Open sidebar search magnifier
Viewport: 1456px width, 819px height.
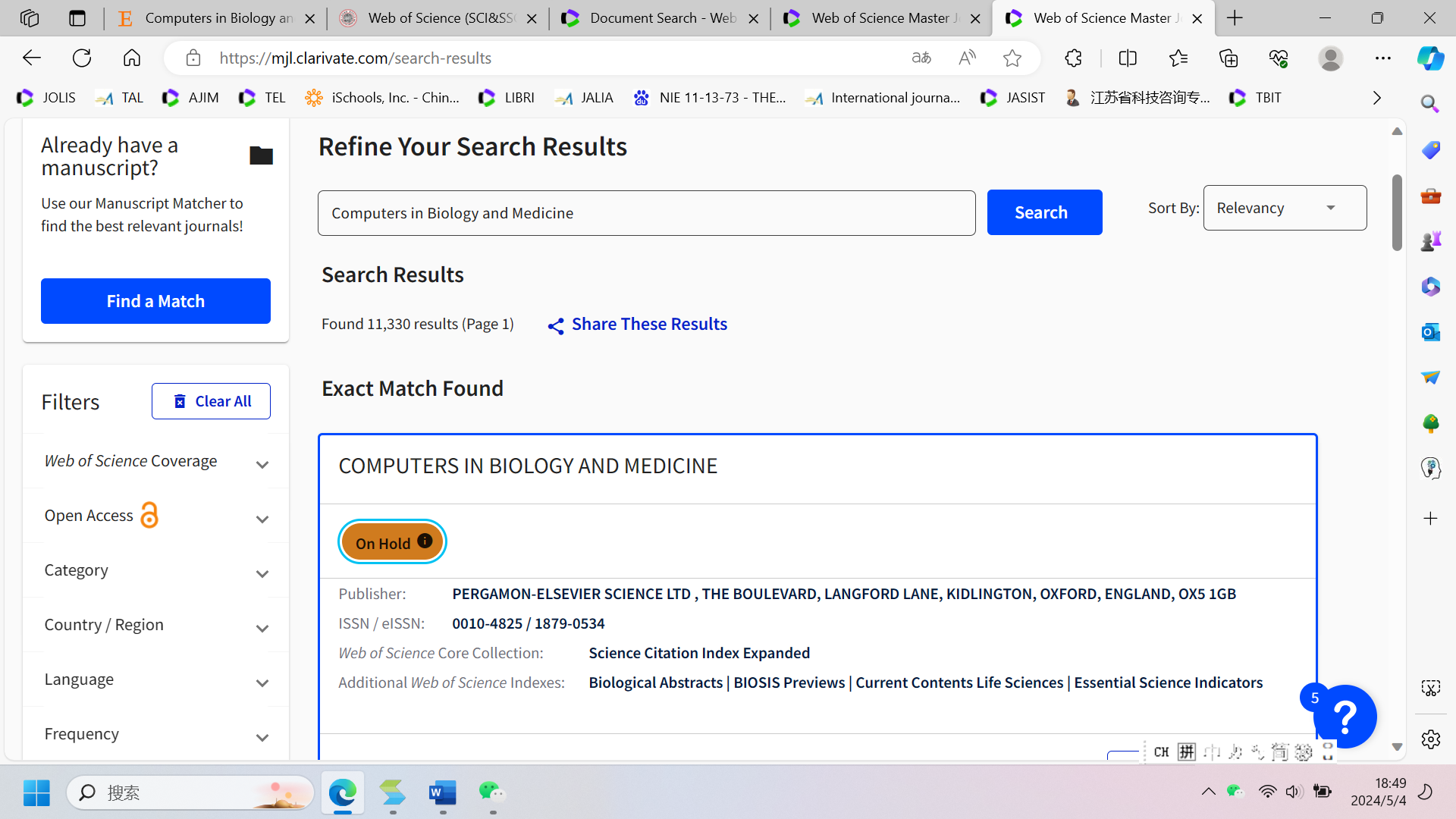(x=1430, y=104)
